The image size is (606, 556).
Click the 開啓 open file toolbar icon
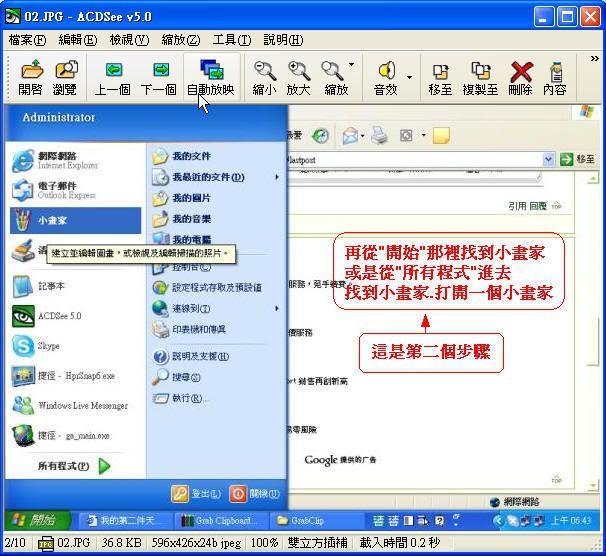[31, 77]
